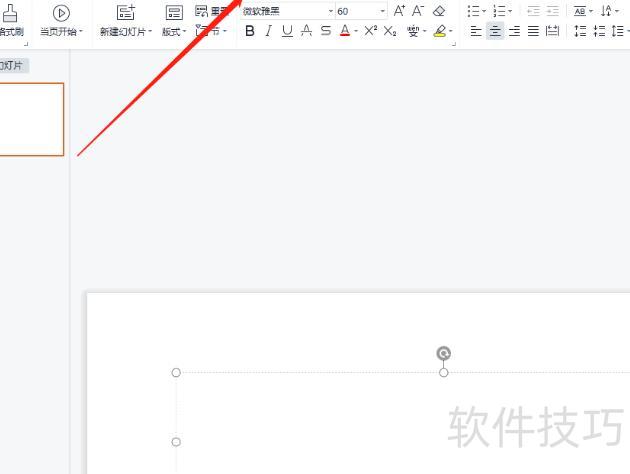This screenshot has width=630, height=474.
Task: Open bullet list style dropdown arrow
Action: point(484,11)
